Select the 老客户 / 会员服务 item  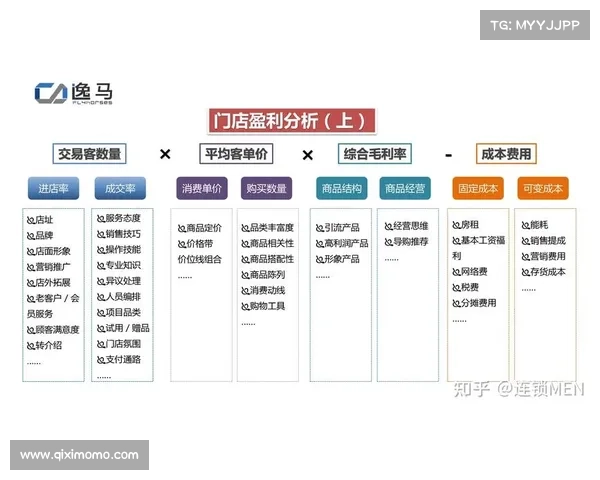[53, 306]
